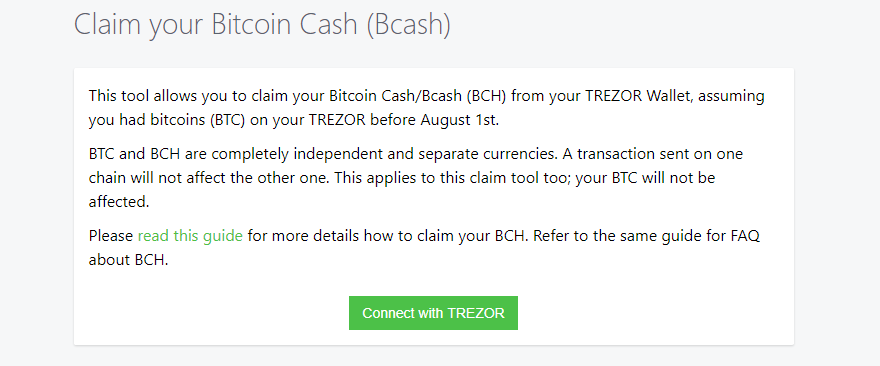Click the lone word 'affected.'

[119, 202]
